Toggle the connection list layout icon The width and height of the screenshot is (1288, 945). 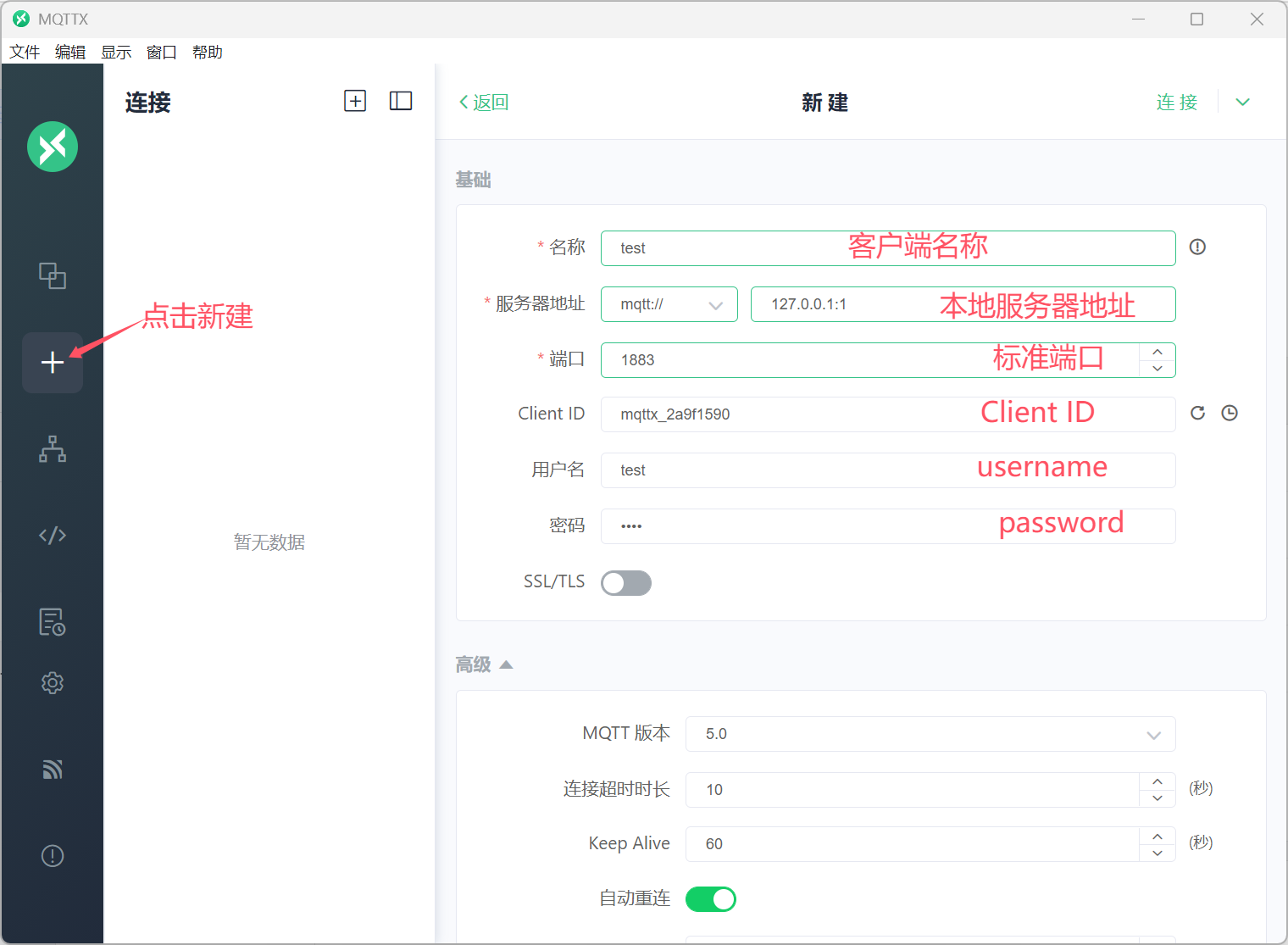coord(401,101)
